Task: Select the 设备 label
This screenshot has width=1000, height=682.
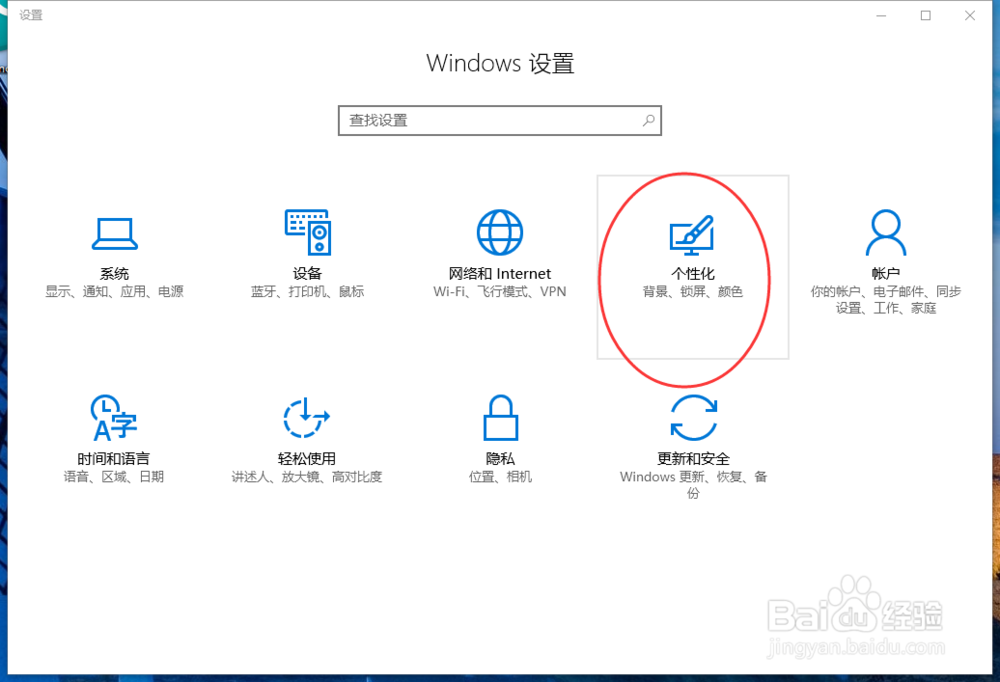Action: 307,274
